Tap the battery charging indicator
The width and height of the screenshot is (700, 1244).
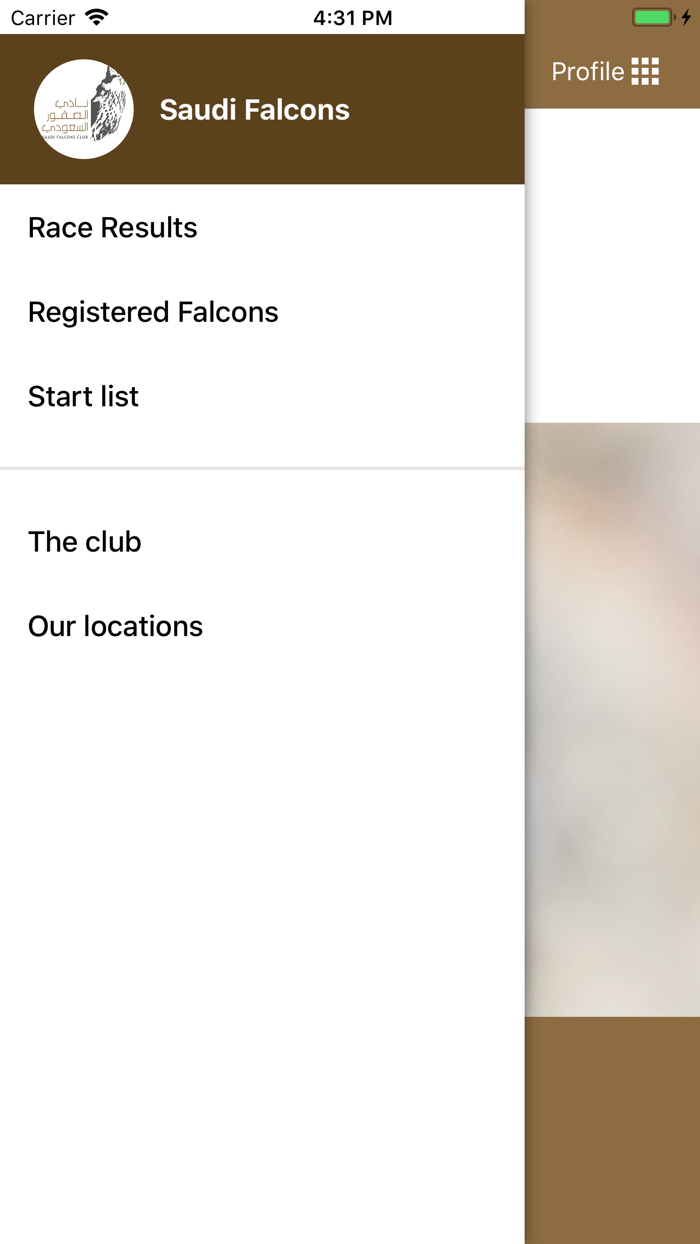coord(652,16)
